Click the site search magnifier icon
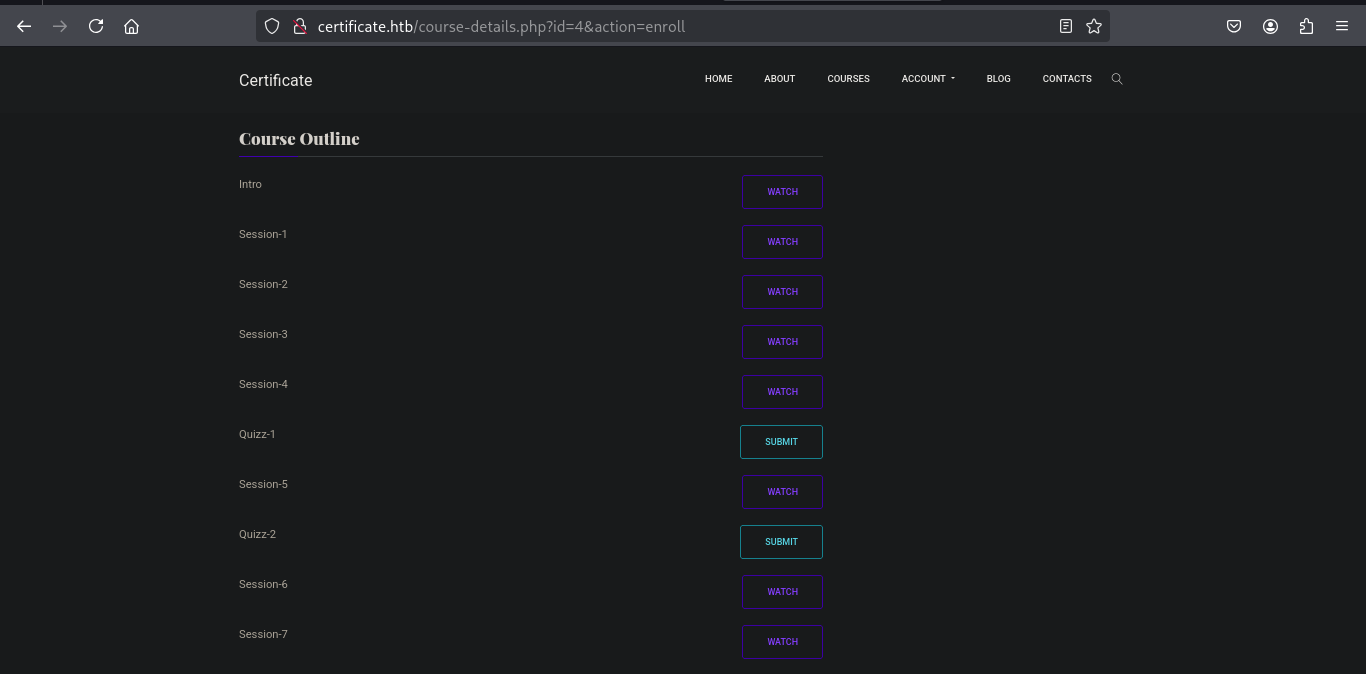The height and width of the screenshot is (674, 1366). click(x=1117, y=79)
